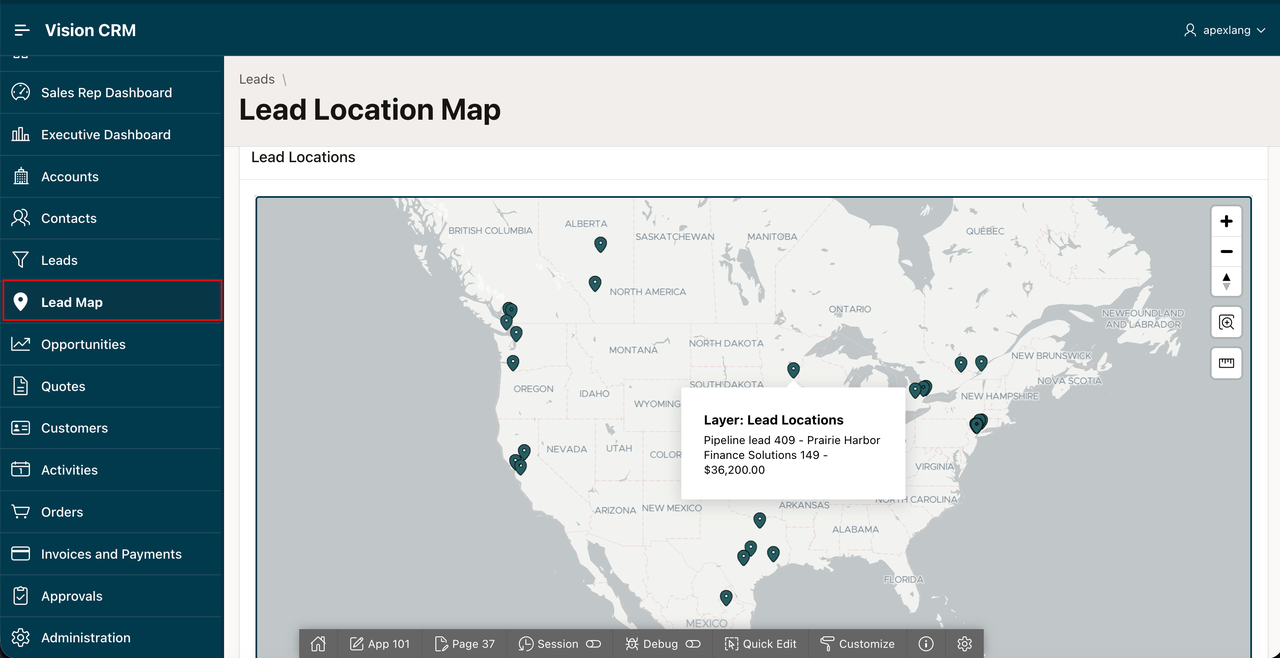
Task: Click the Lead Map pin icon in sidebar
Action: click(20, 302)
